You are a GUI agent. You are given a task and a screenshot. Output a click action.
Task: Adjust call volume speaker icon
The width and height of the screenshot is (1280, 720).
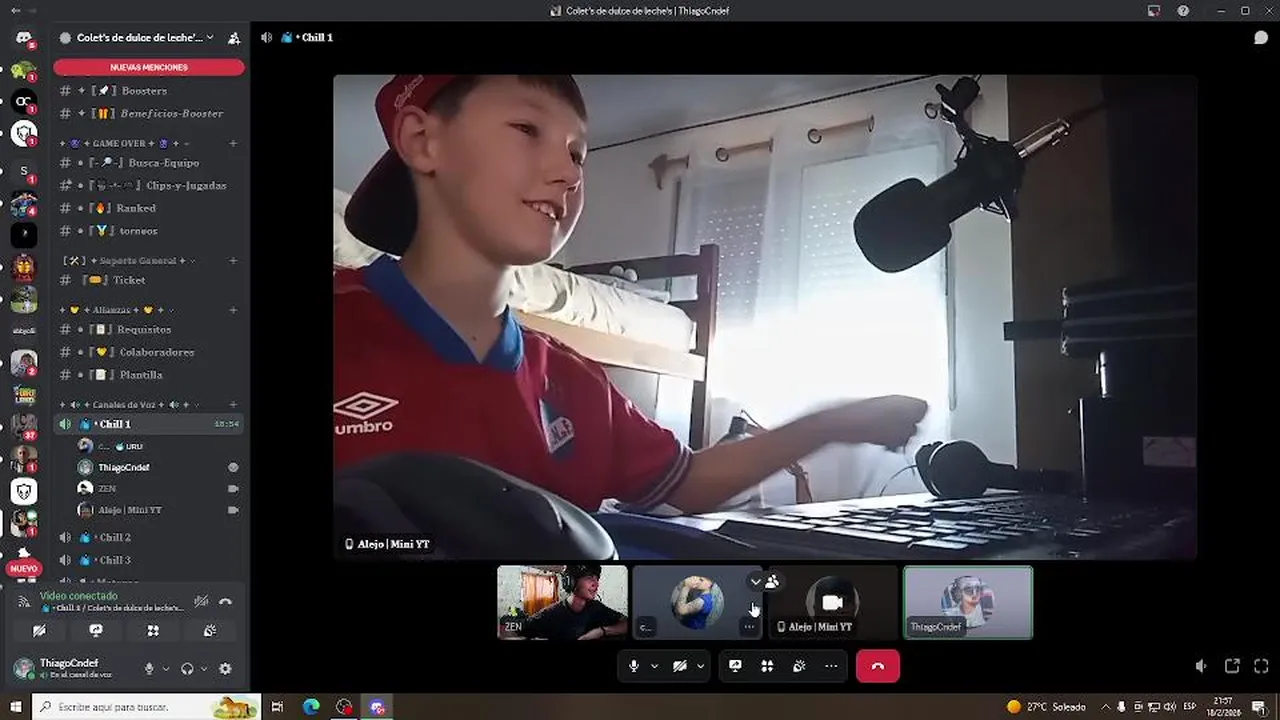click(1201, 666)
